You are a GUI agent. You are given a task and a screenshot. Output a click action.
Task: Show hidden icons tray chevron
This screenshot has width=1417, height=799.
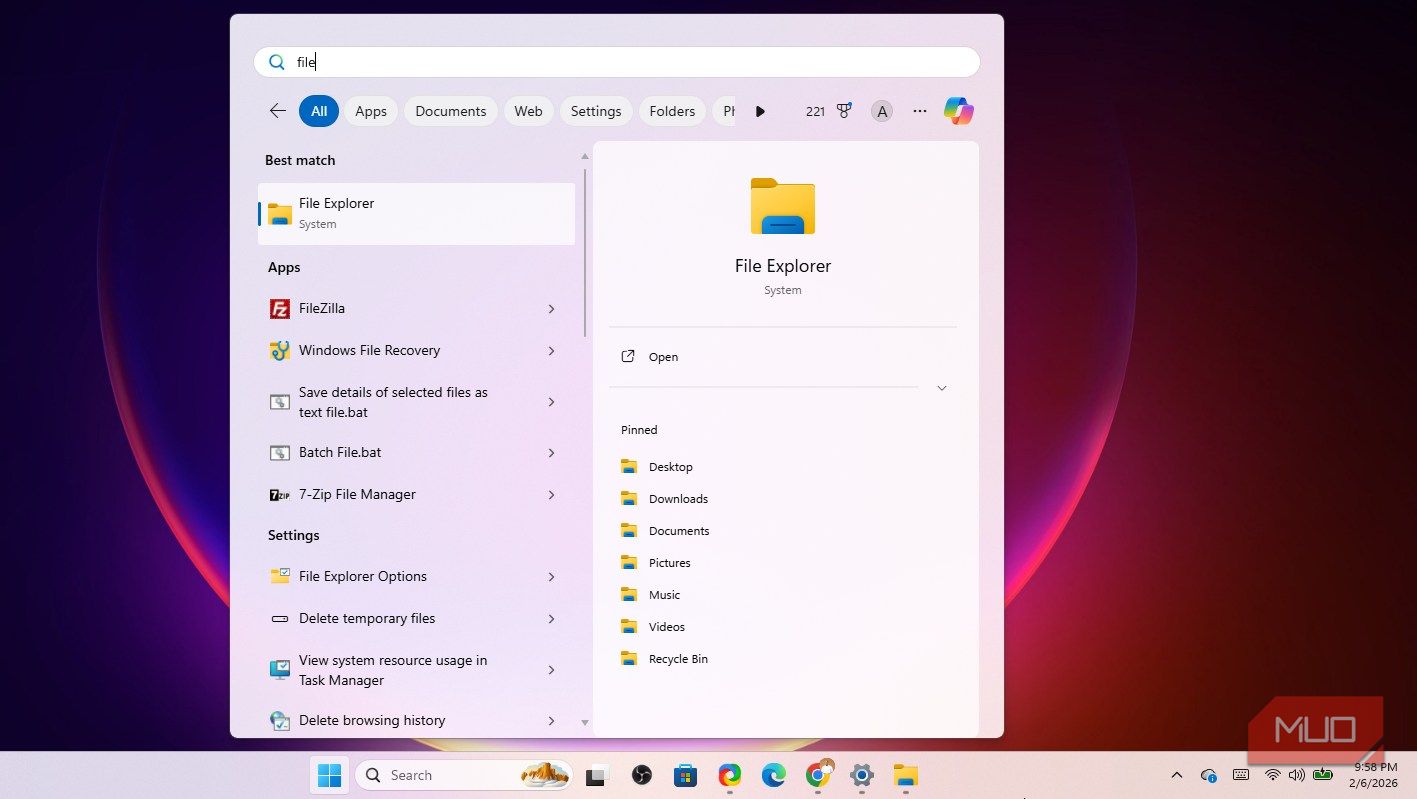click(1177, 775)
